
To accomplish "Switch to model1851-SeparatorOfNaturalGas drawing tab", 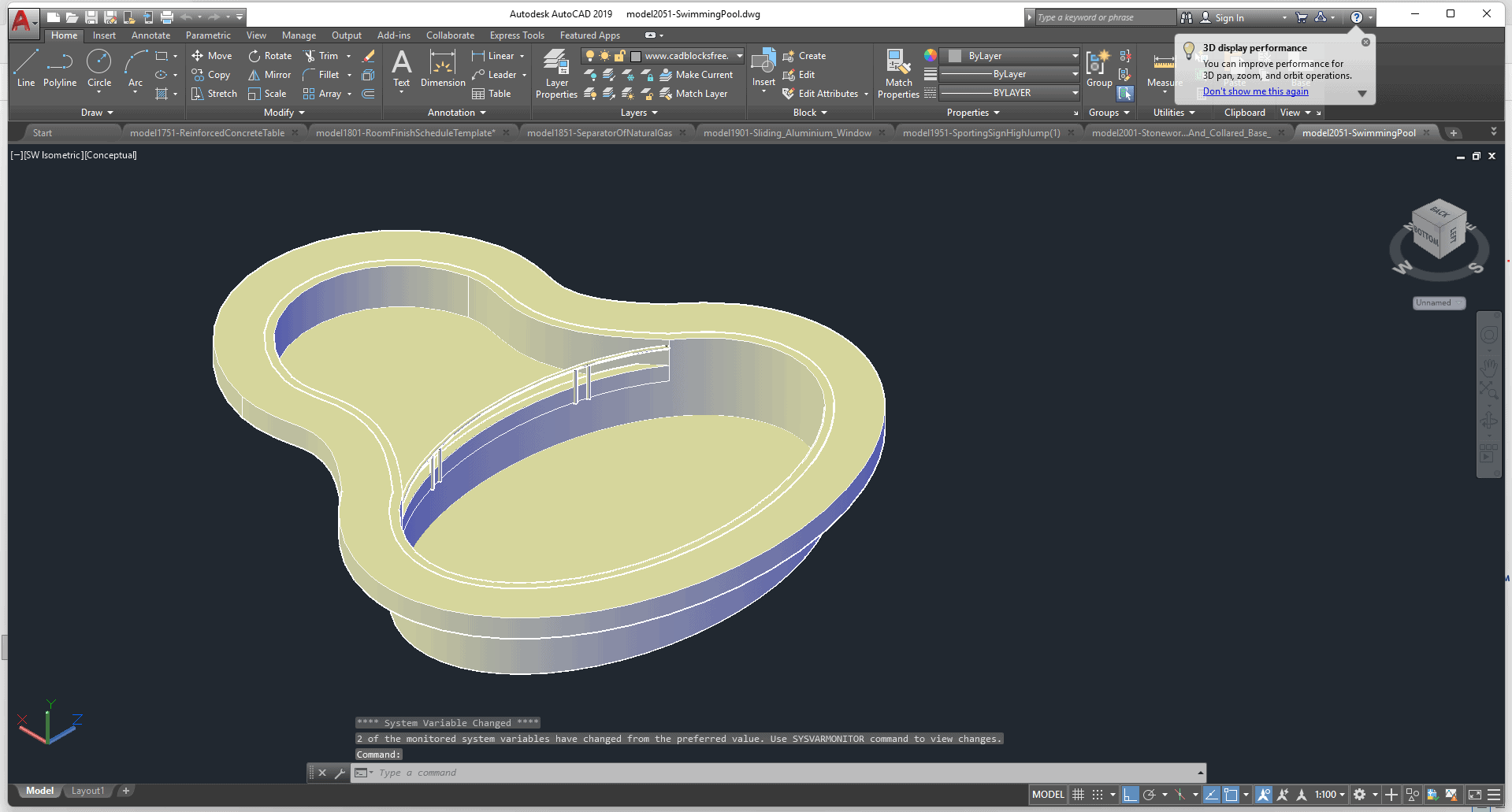I will coord(599,133).
